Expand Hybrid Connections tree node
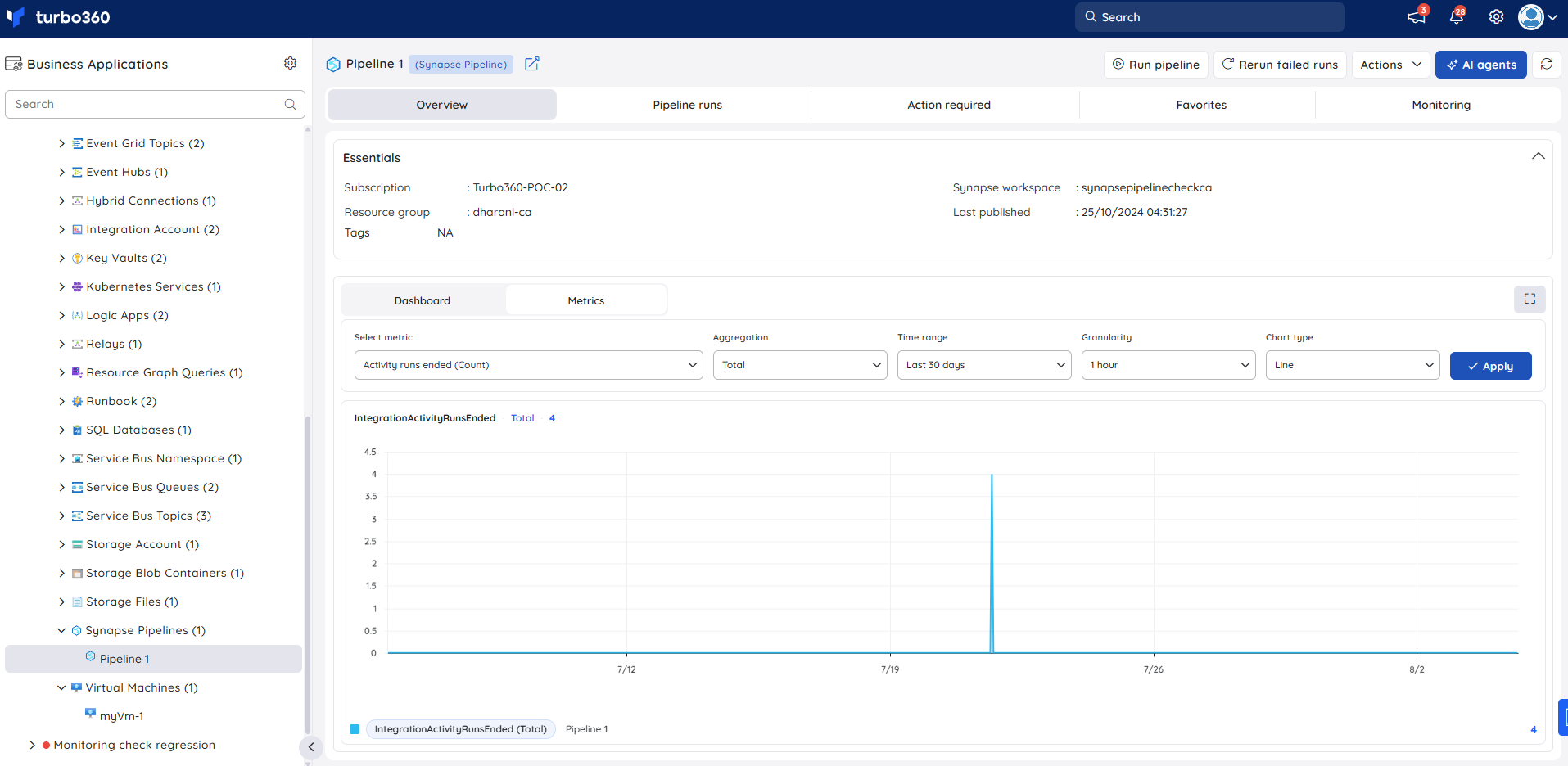The image size is (1568, 766). (61, 201)
